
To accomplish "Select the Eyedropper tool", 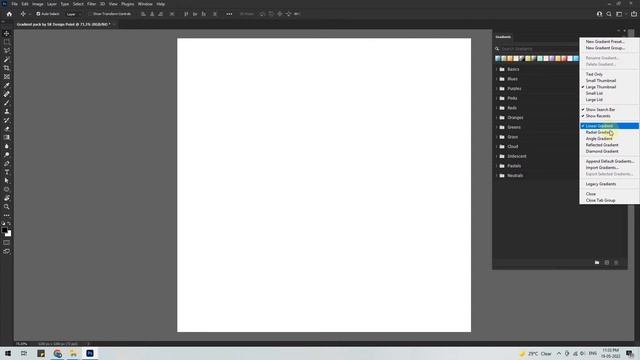I will (x=7, y=85).
